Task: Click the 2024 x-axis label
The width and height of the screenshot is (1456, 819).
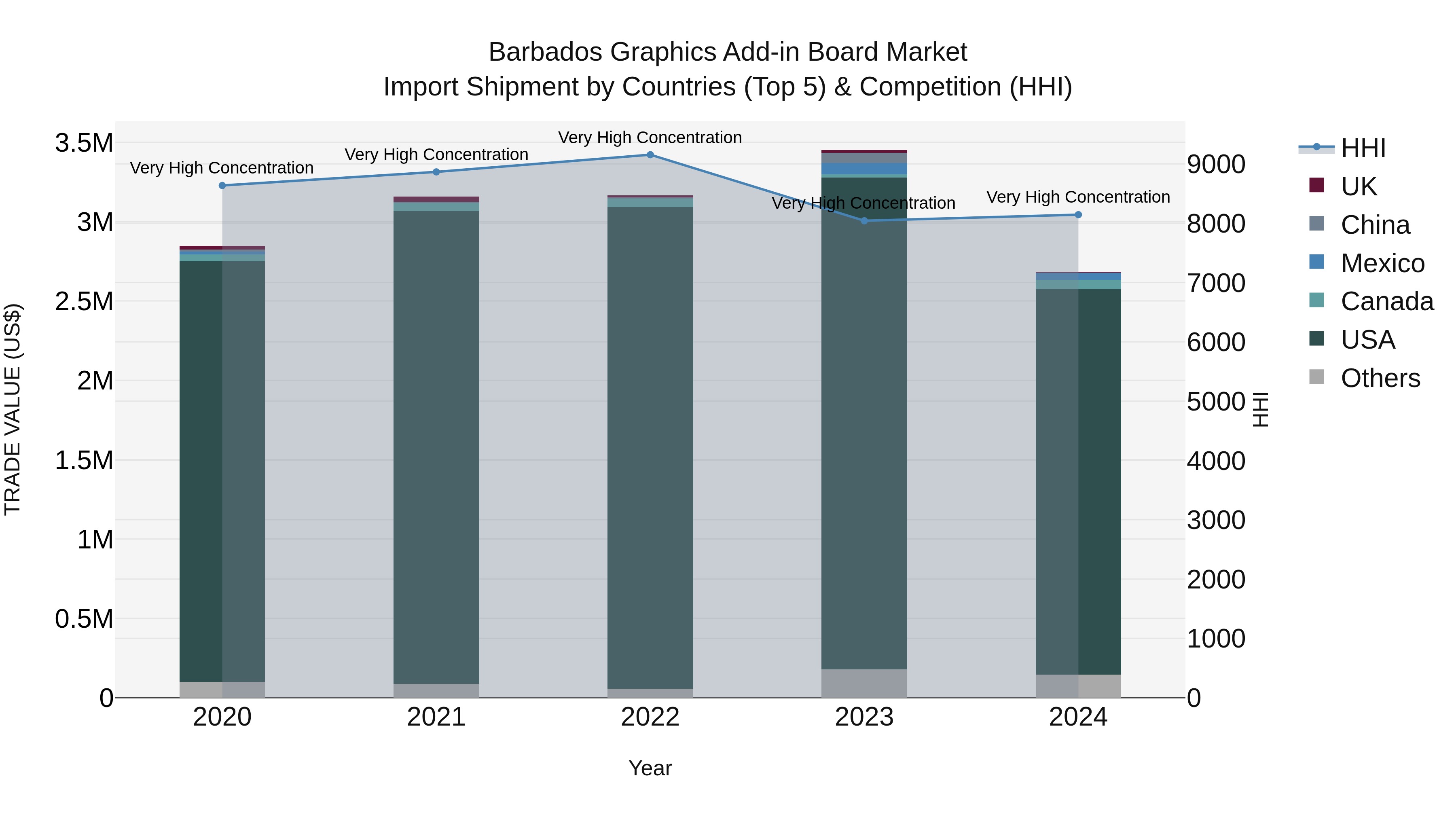Action: (x=1078, y=717)
